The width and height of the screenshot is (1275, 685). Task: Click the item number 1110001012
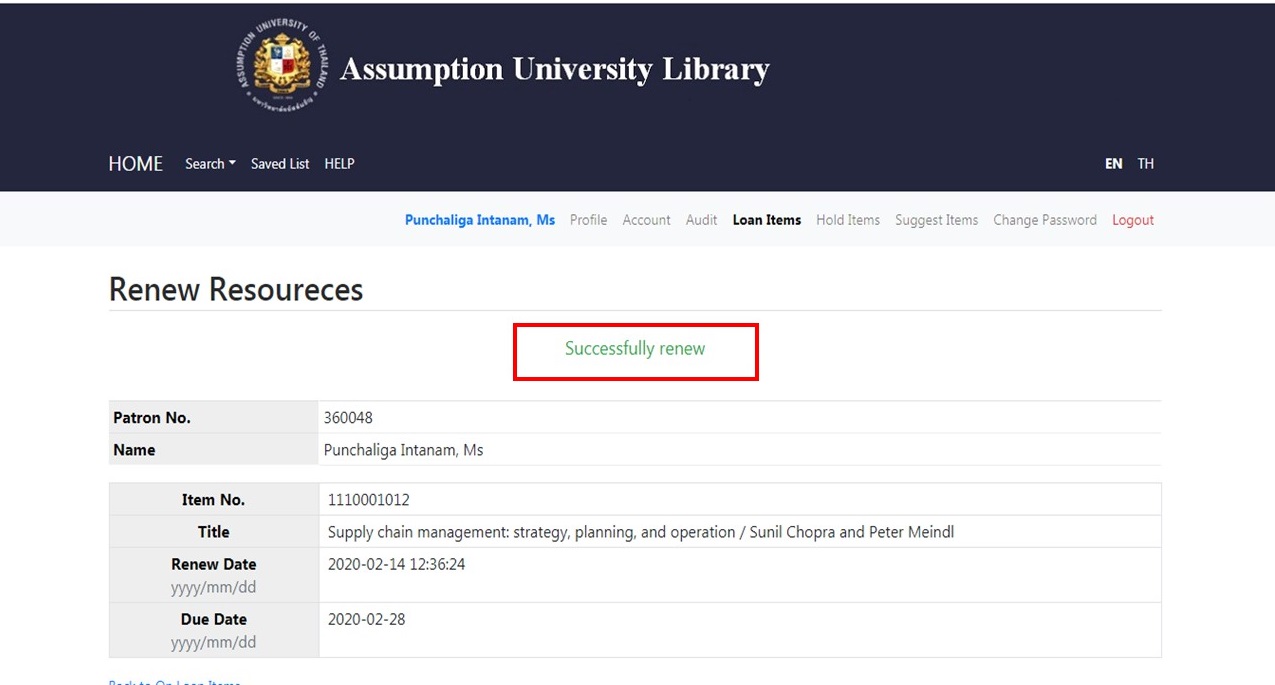(368, 500)
